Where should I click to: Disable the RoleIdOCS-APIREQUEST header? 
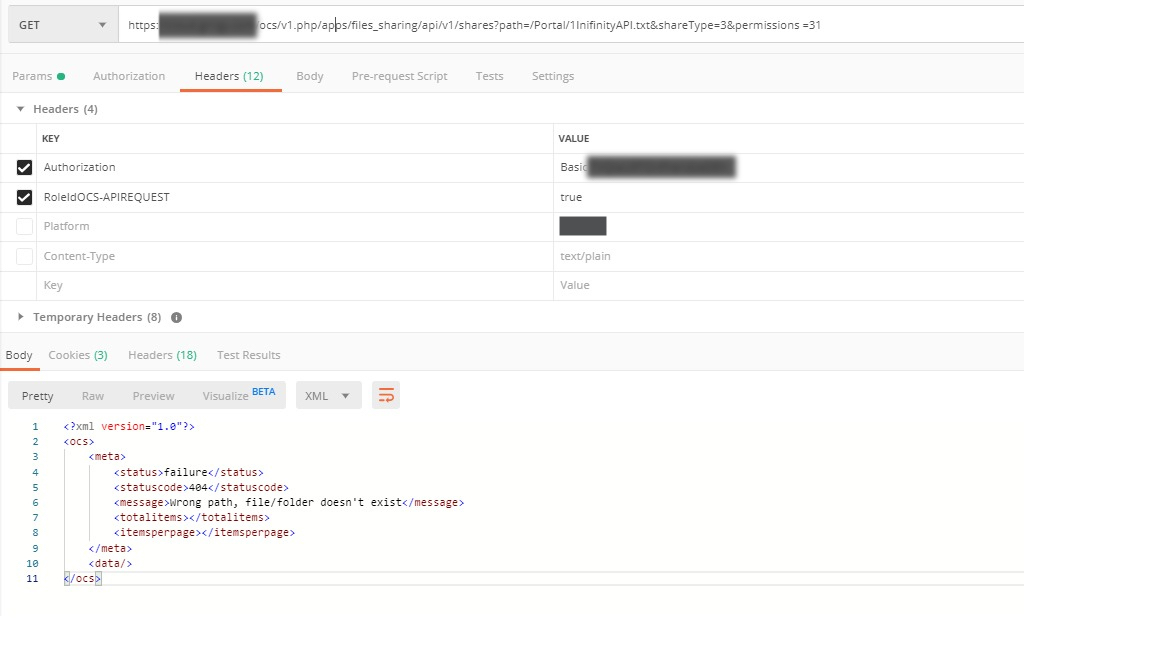(24, 197)
